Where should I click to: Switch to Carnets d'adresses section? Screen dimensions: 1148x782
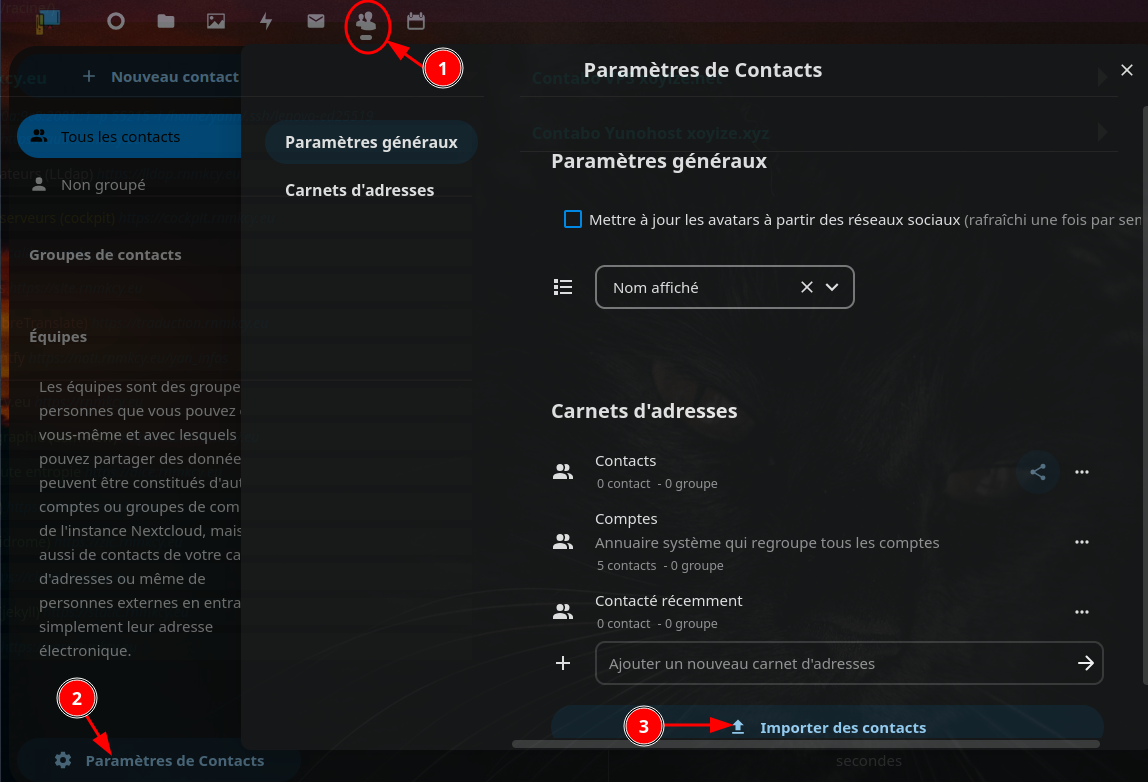click(359, 190)
